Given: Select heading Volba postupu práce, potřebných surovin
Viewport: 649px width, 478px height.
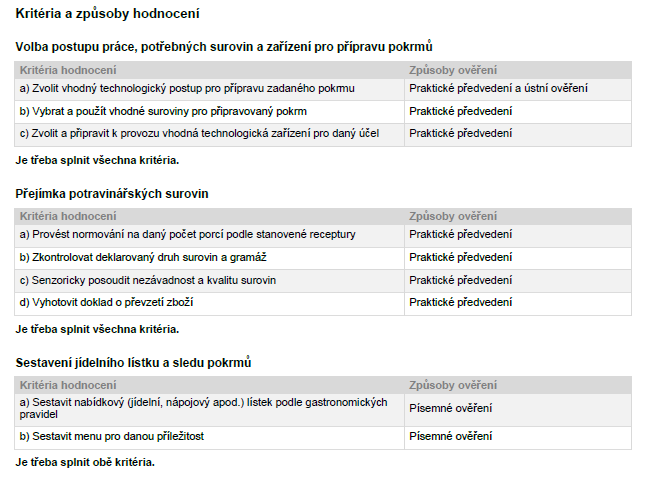Looking at the screenshot, I should (x=224, y=46).
